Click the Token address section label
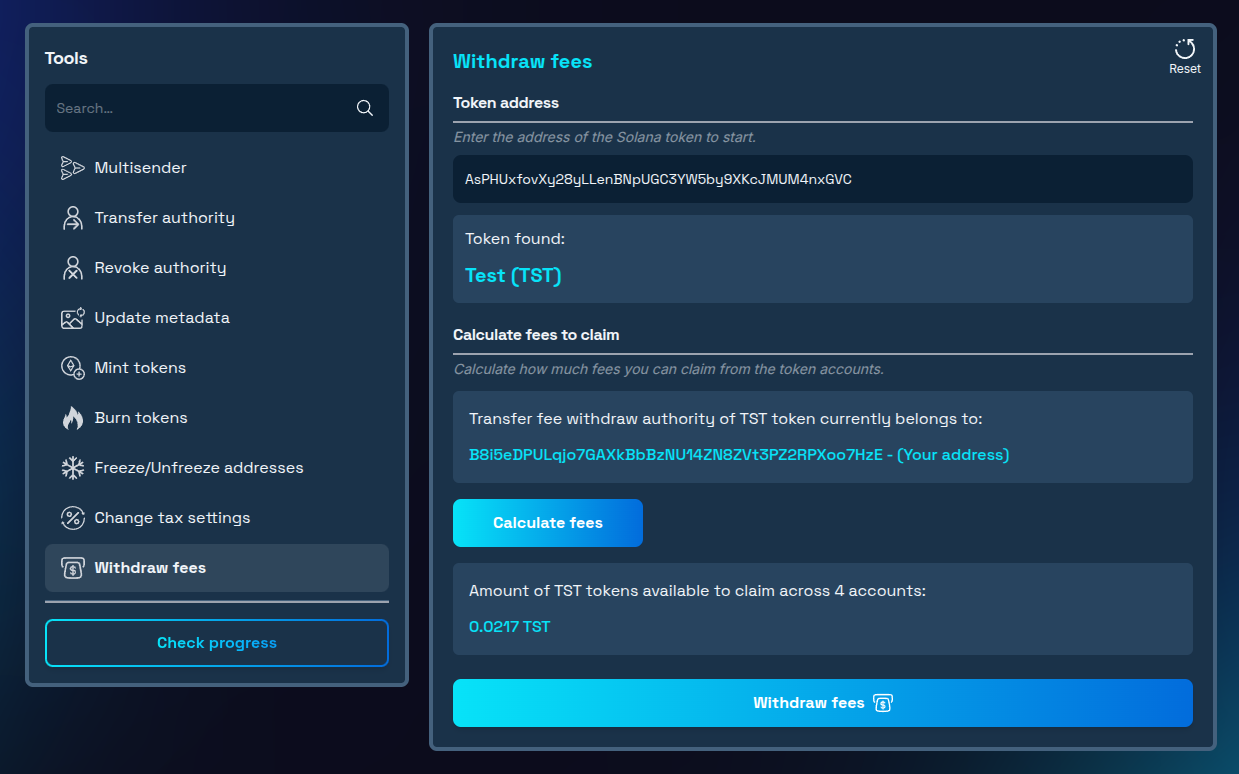This screenshot has width=1239, height=774. pos(506,103)
